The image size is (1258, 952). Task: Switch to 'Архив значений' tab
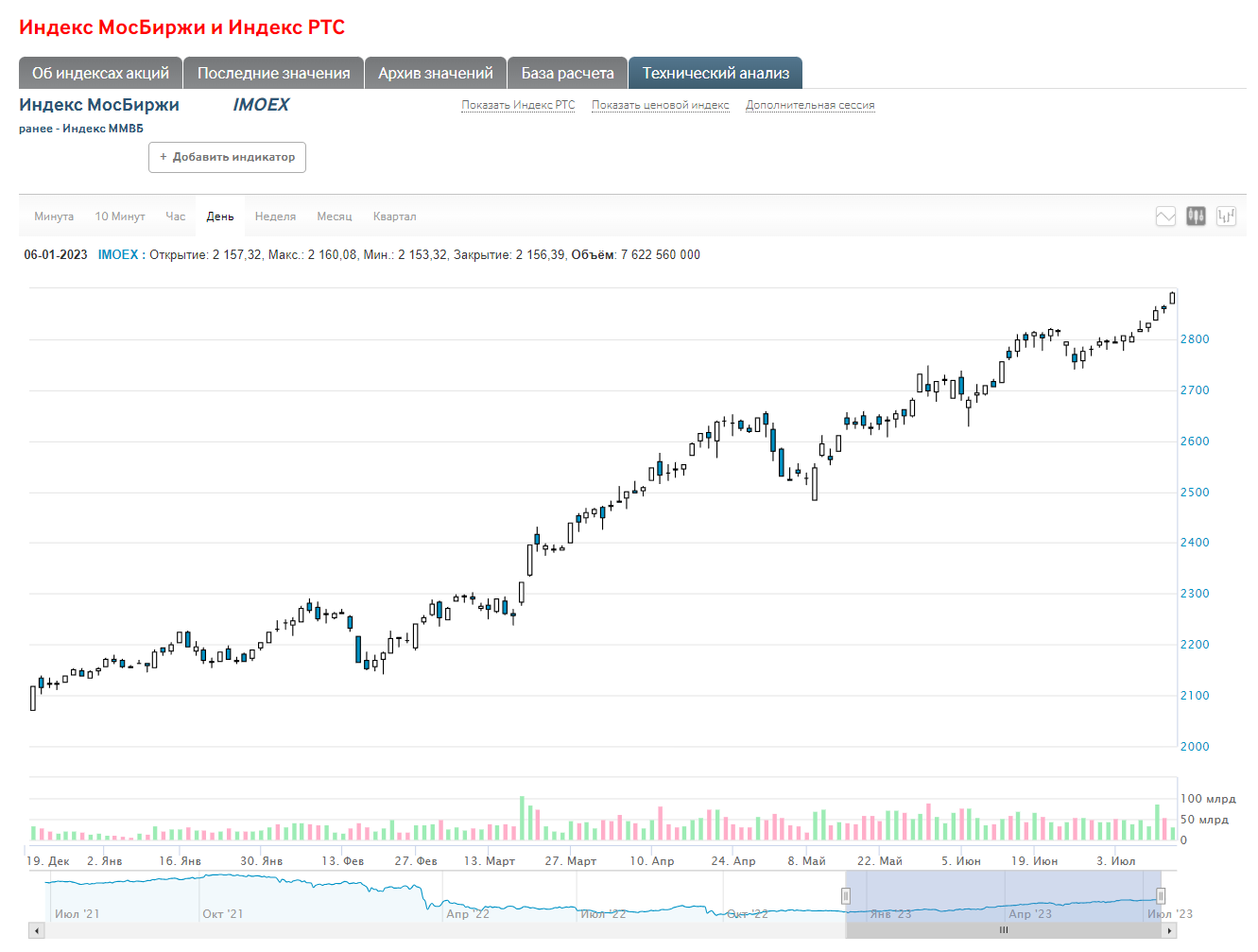[436, 73]
